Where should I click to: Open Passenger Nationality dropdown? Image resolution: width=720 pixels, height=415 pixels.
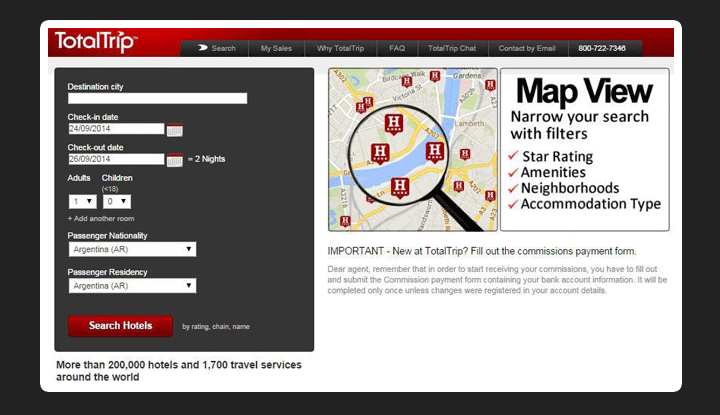pyautogui.click(x=132, y=249)
